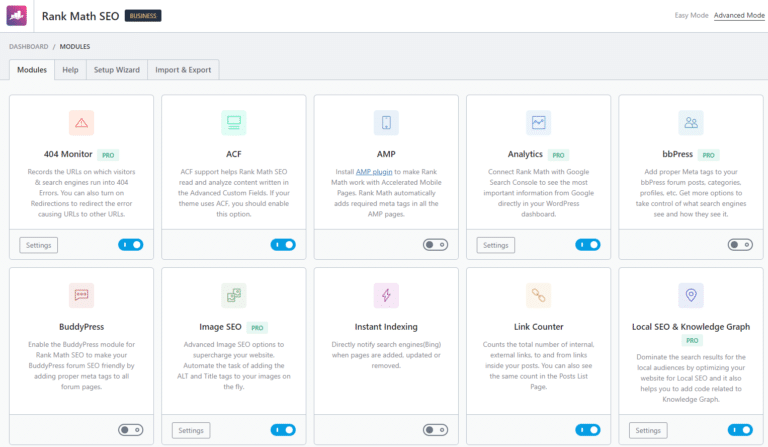This screenshot has height=447, width=768.
Task: Click the ACF module monitor icon
Action: [x=233, y=123]
